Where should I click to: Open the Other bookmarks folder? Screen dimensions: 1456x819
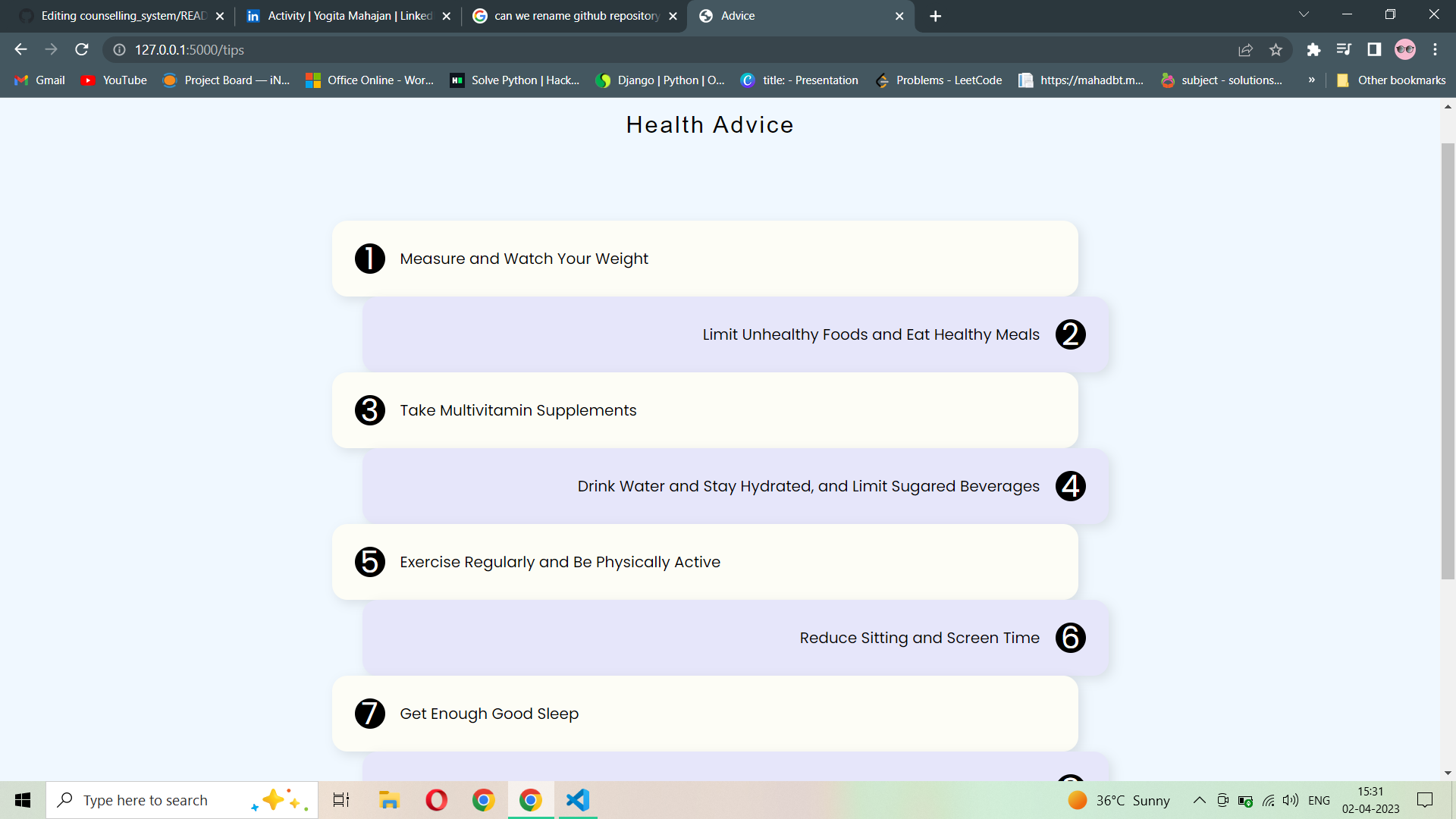1392,80
